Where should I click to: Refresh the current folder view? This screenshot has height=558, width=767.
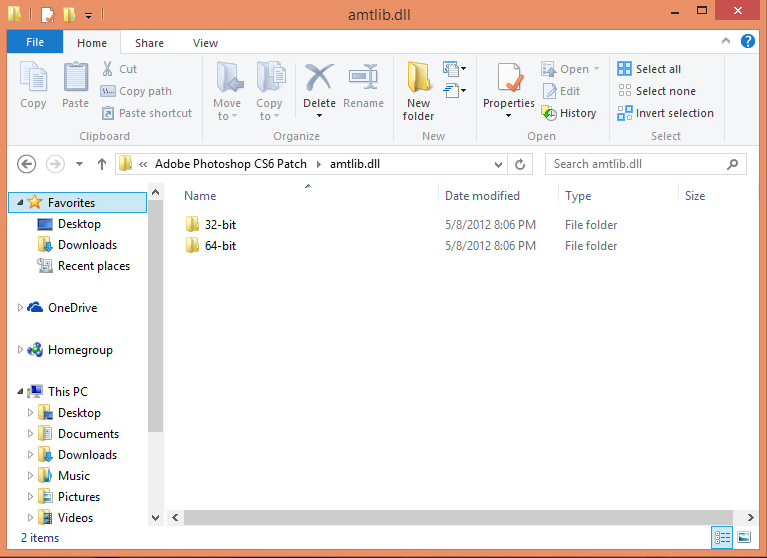520,164
